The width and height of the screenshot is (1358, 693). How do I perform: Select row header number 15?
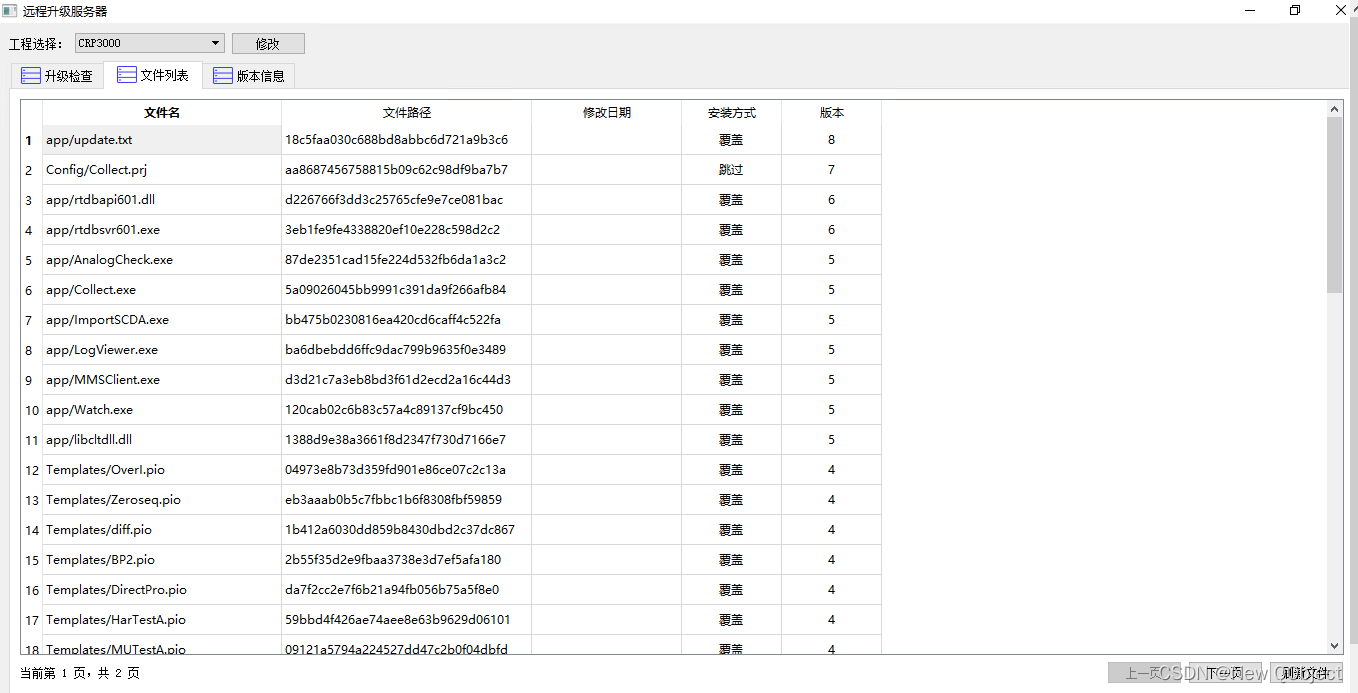tap(31, 560)
